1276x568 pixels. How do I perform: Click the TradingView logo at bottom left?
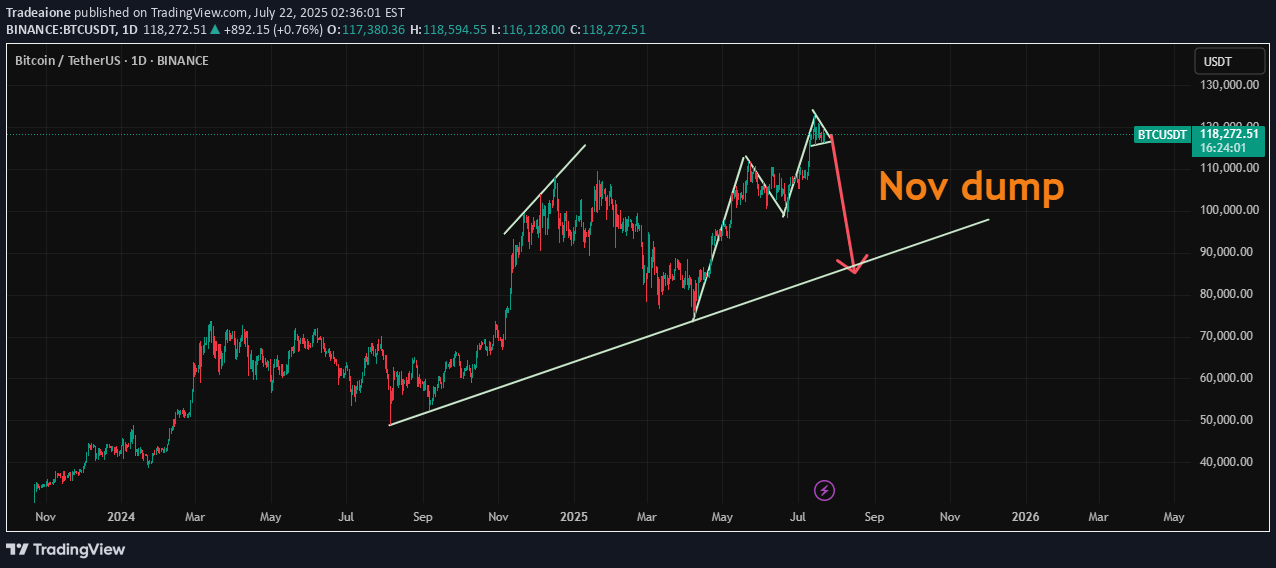click(66, 549)
